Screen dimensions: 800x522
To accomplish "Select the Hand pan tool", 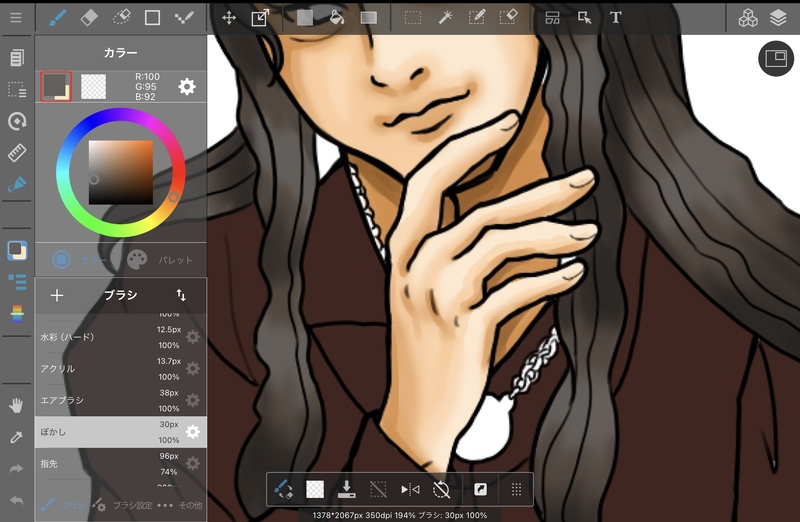I will [16, 406].
